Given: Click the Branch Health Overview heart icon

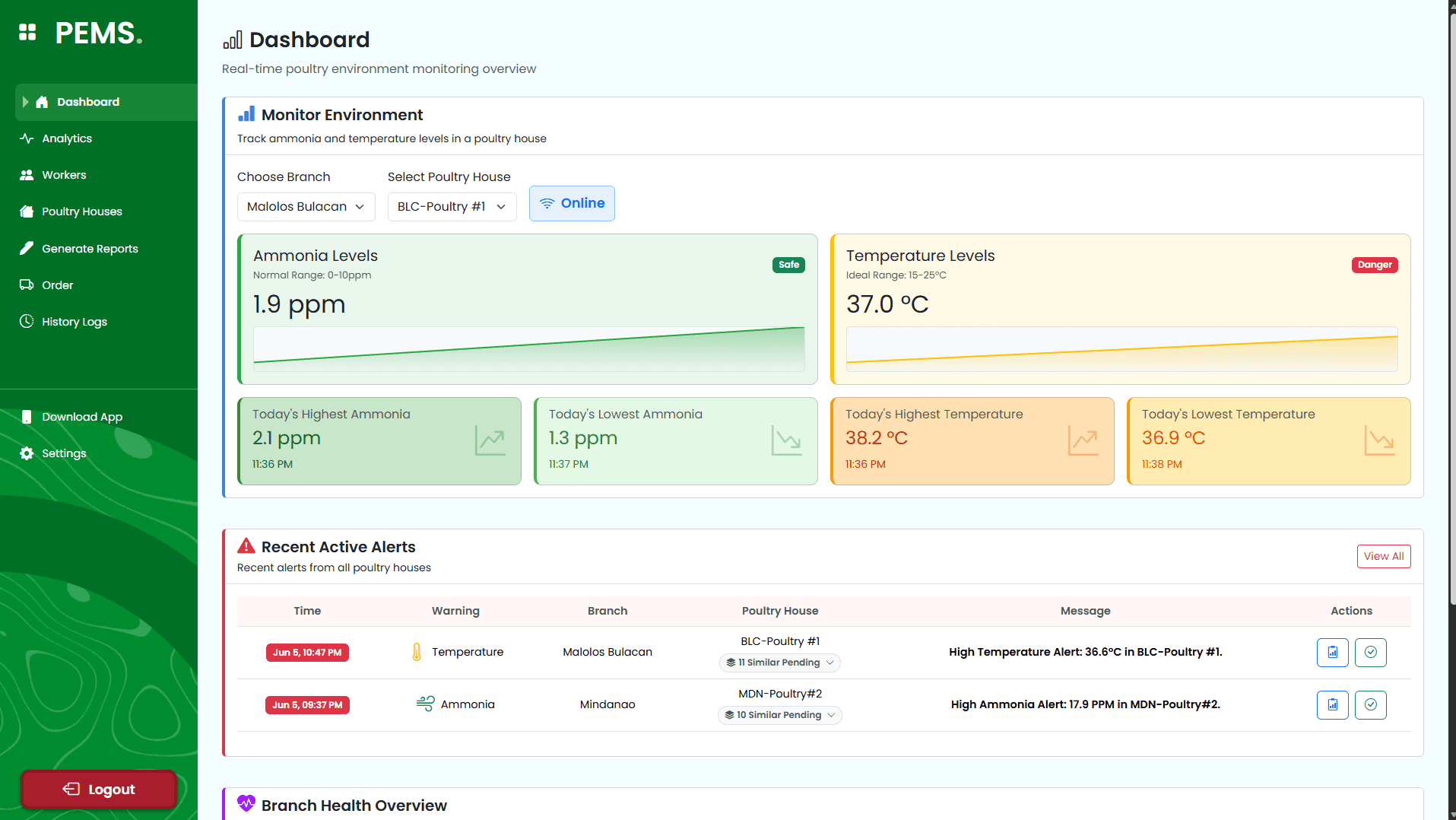Looking at the screenshot, I should pos(246,803).
